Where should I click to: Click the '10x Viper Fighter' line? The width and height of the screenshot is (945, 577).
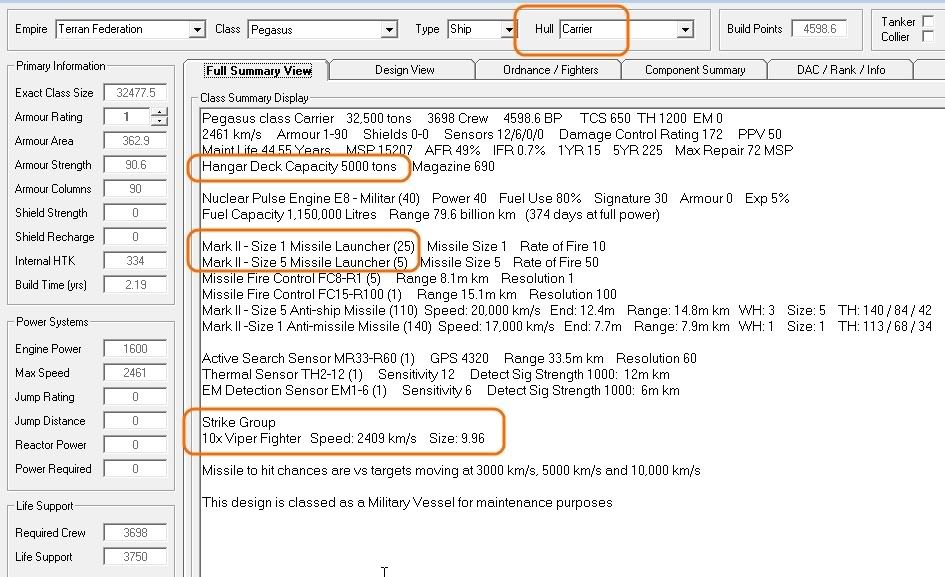(343, 438)
